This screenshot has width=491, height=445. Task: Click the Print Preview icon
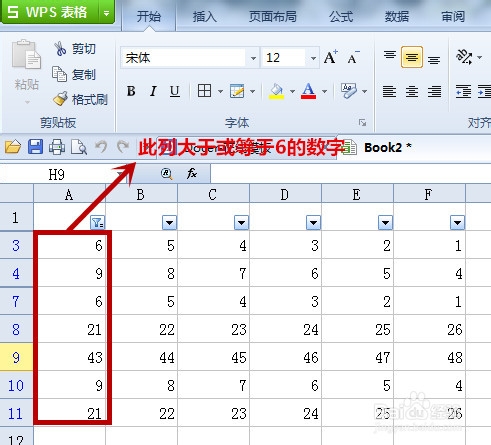[79, 147]
